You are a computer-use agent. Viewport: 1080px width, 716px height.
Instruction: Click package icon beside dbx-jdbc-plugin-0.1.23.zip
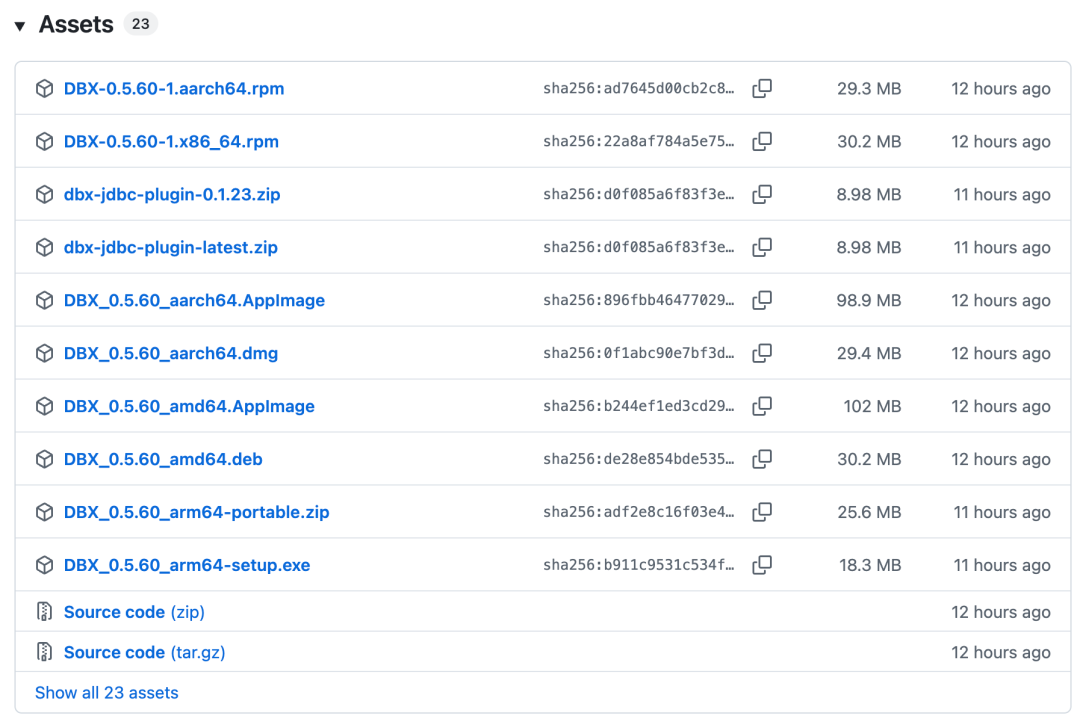tap(45, 195)
